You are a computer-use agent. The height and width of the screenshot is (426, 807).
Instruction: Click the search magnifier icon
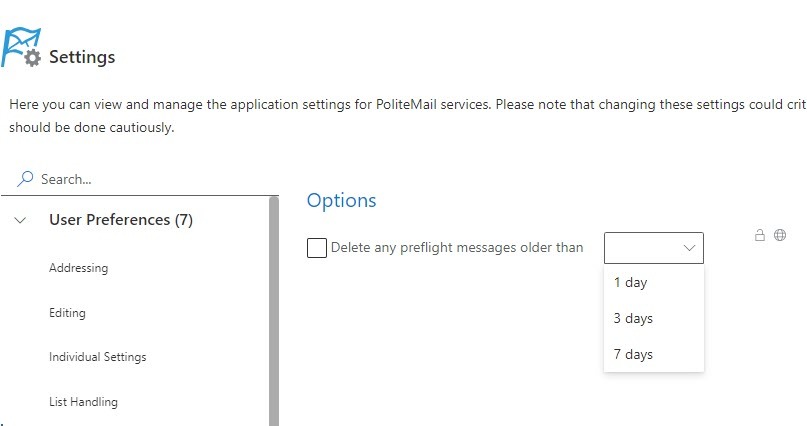point(26,179)
